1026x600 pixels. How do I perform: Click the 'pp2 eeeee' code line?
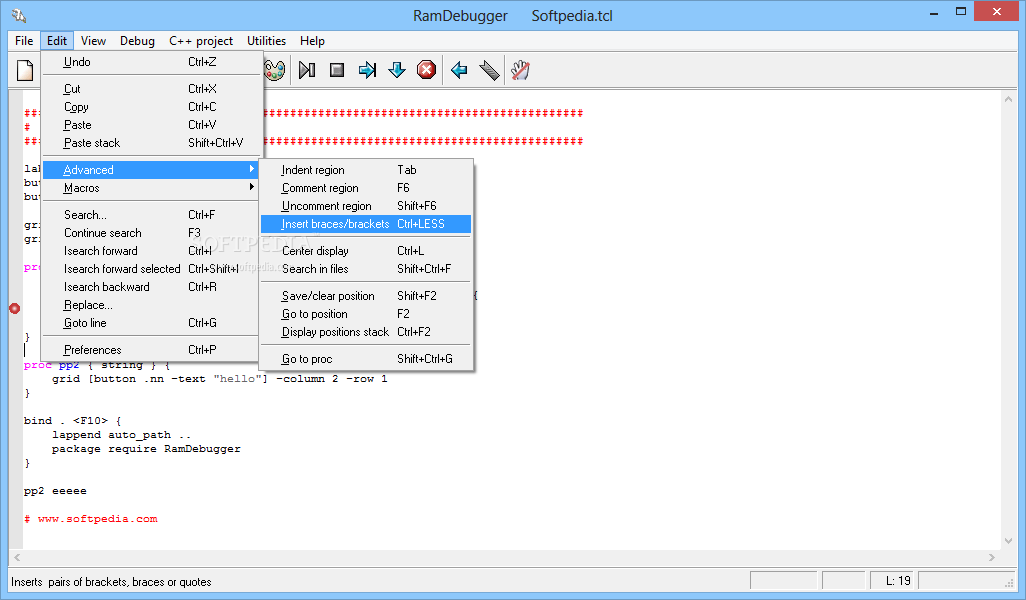(x=55, y=491)
